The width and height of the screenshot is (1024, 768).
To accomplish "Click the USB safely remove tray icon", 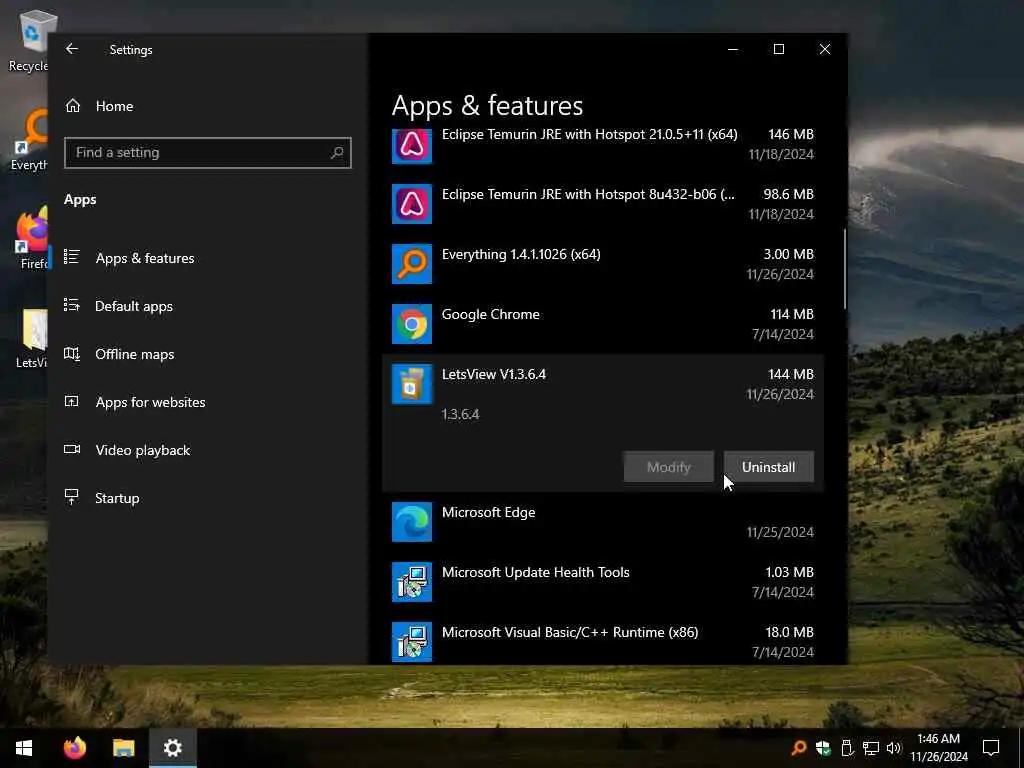I will coord(847,748).
